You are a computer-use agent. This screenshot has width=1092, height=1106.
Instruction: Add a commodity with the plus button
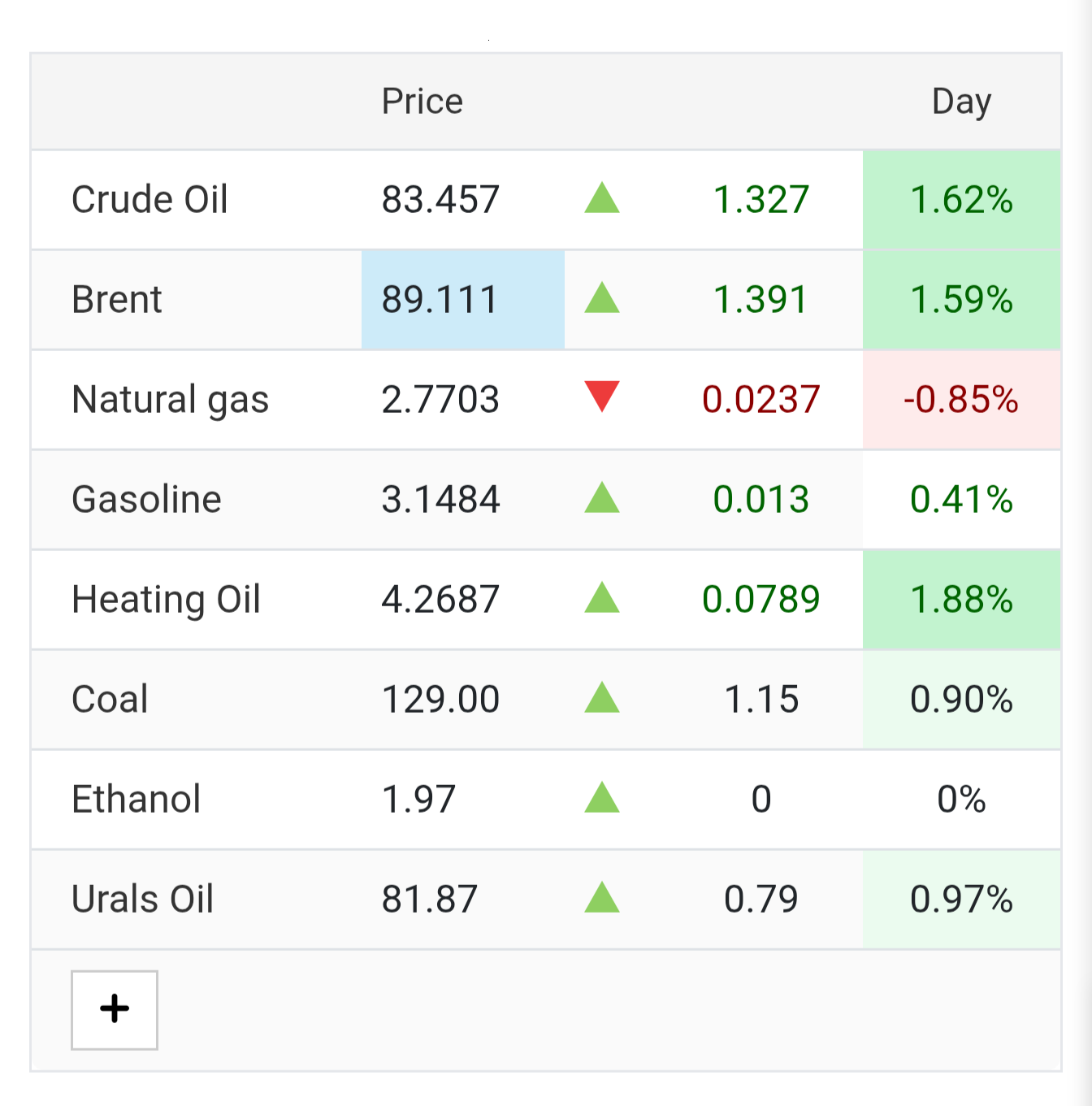115,1009
